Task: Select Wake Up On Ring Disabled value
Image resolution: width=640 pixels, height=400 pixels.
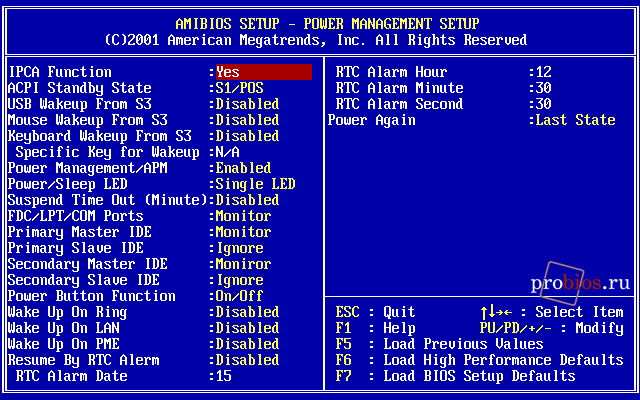Action: tap(247, 312)
